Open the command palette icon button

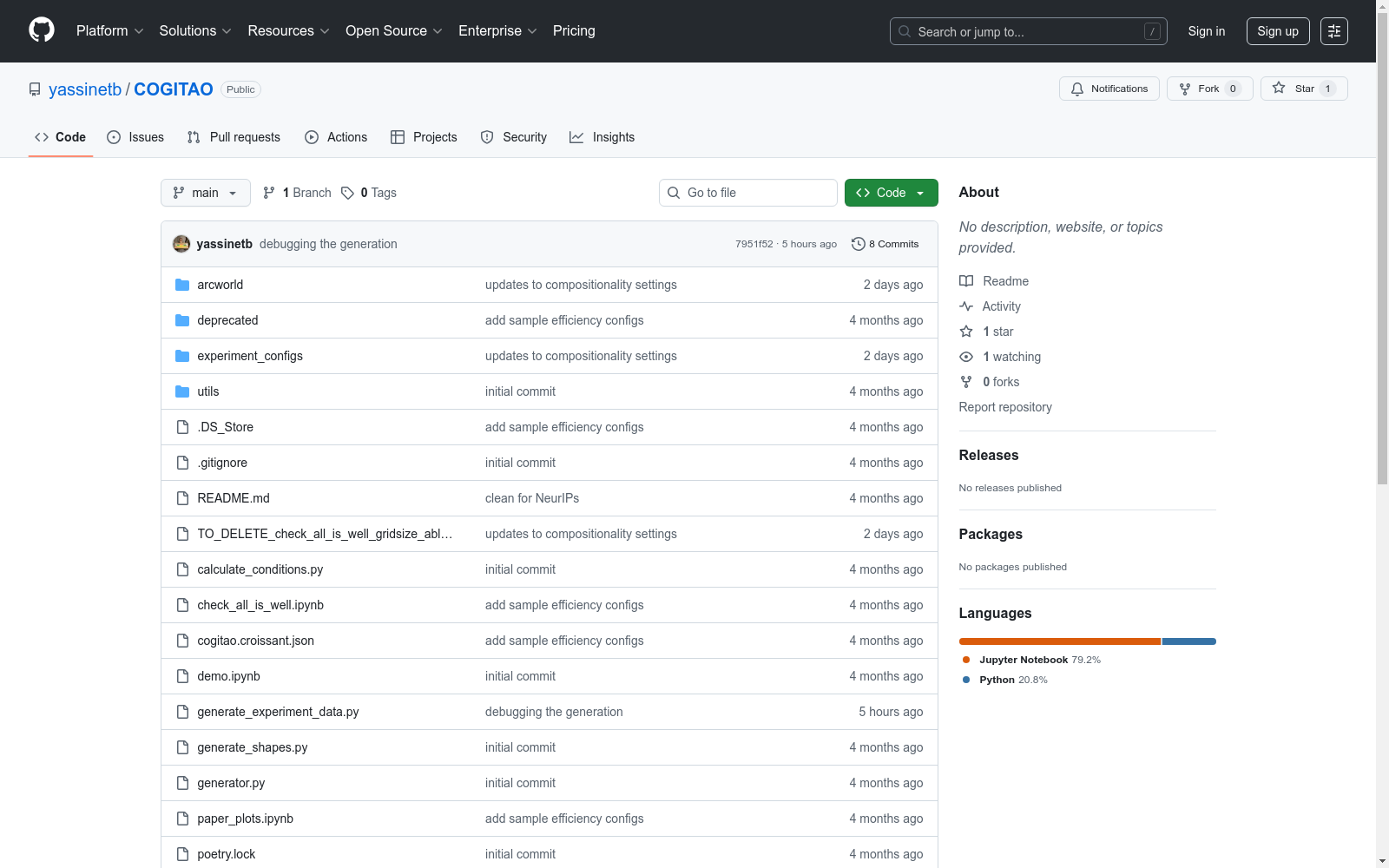pyautogui.click(x=1334, y=31)
